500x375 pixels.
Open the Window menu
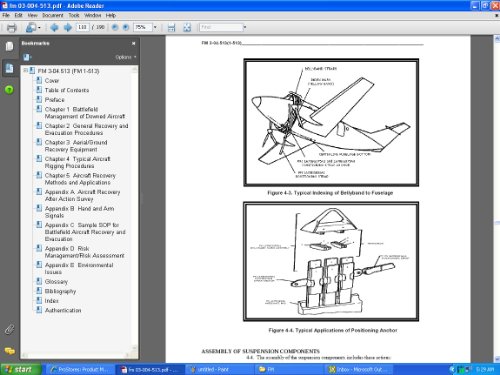coord(93,15)
